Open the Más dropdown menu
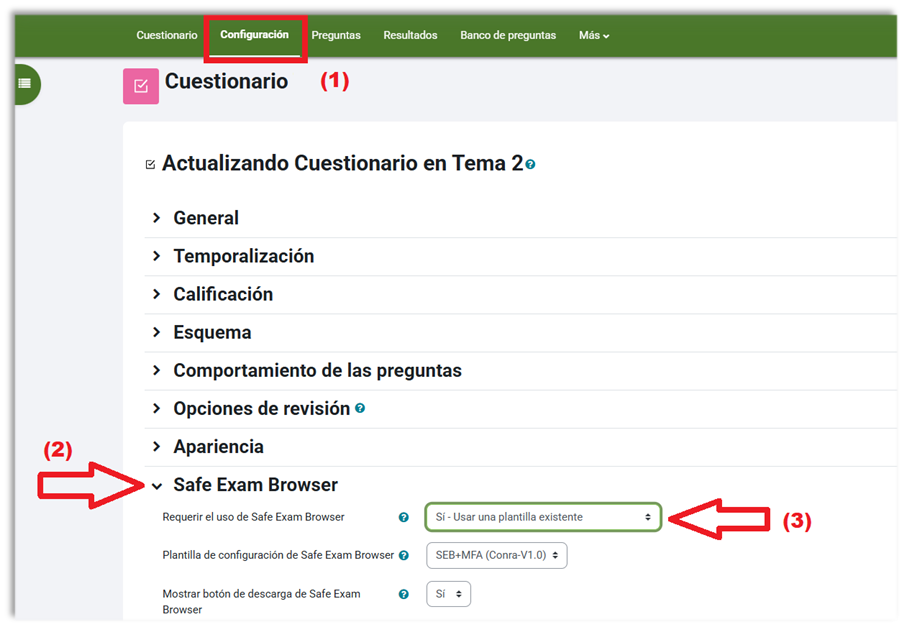This screenshot has width=903, height=626. tap(593, 35)
